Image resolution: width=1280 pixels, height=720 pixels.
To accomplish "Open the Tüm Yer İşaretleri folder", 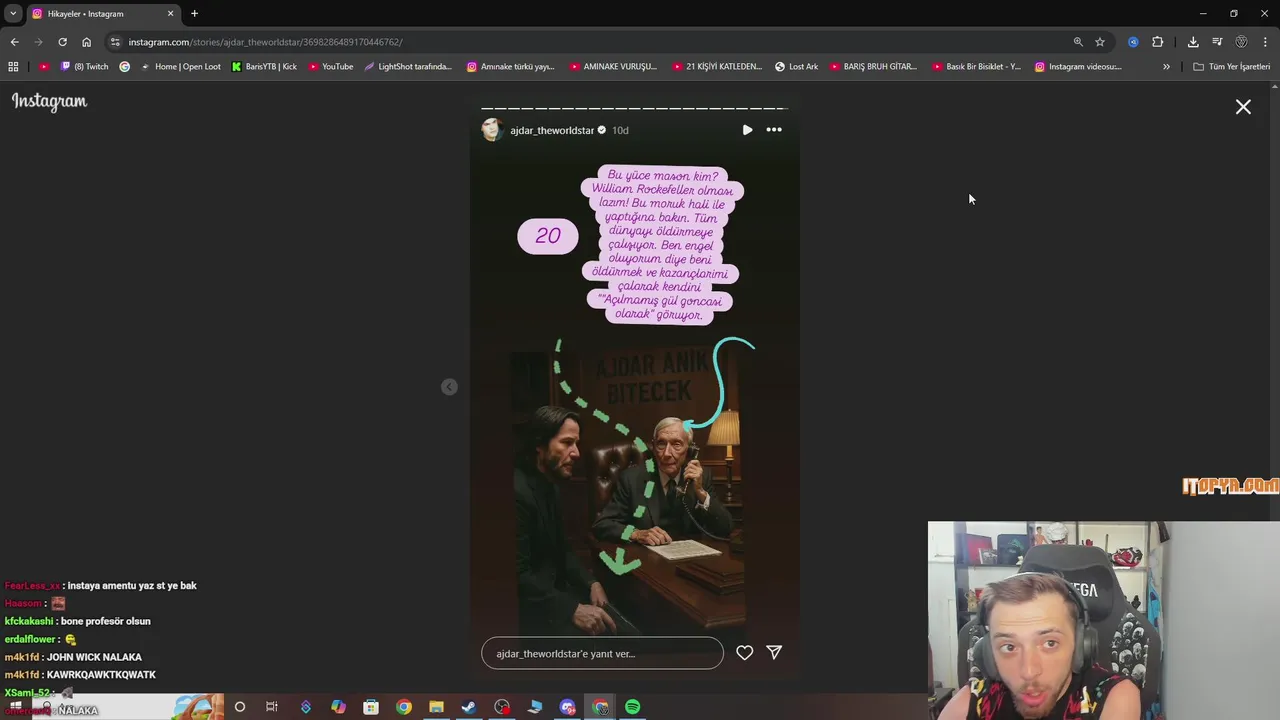I will pos(1231,67).
